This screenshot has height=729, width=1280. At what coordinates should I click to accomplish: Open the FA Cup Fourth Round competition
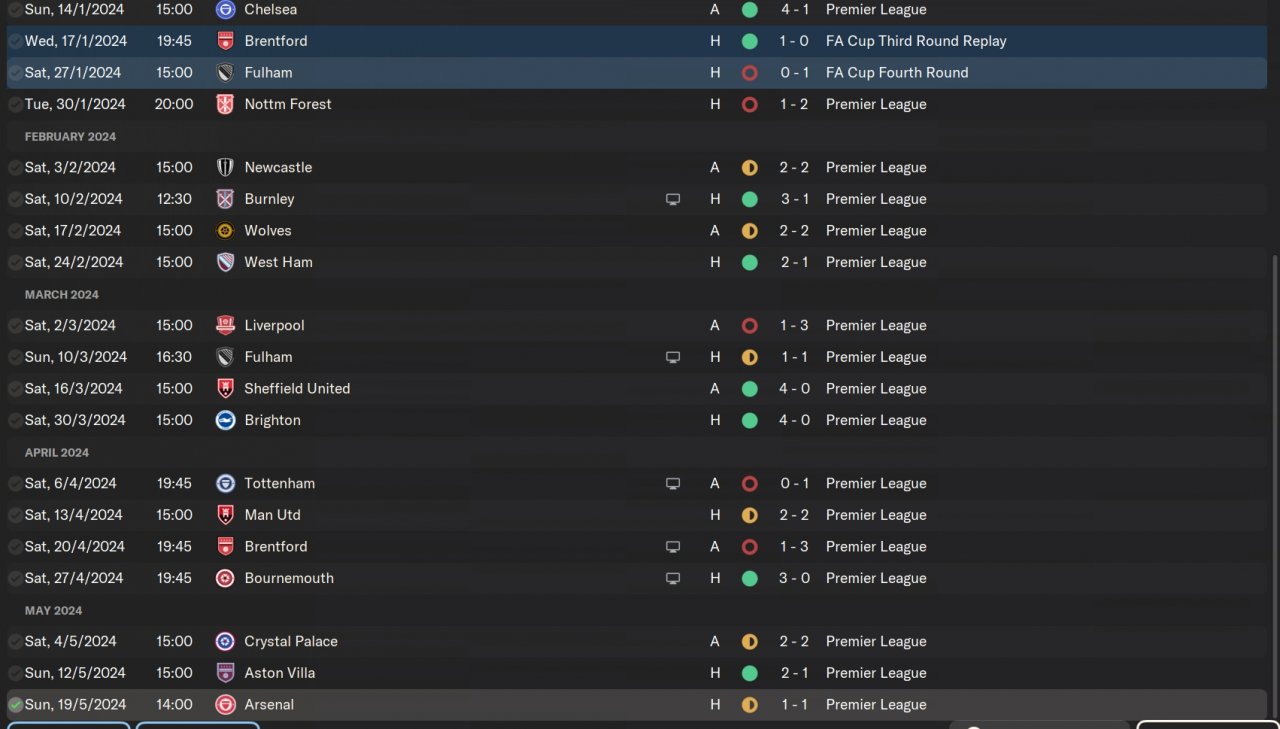896,72
